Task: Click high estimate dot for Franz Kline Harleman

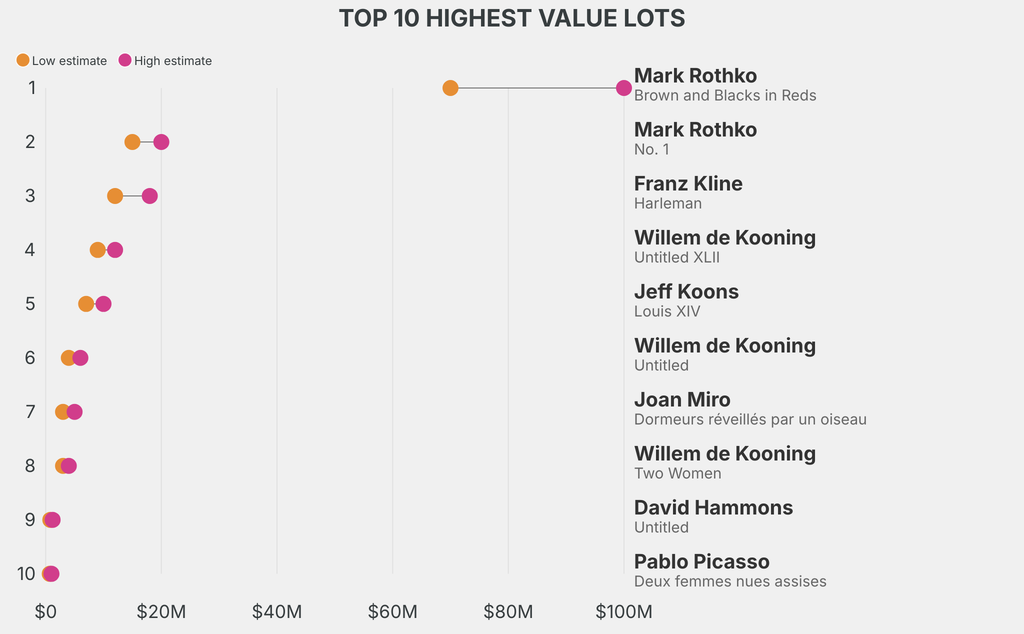Action: pos(150,196)
